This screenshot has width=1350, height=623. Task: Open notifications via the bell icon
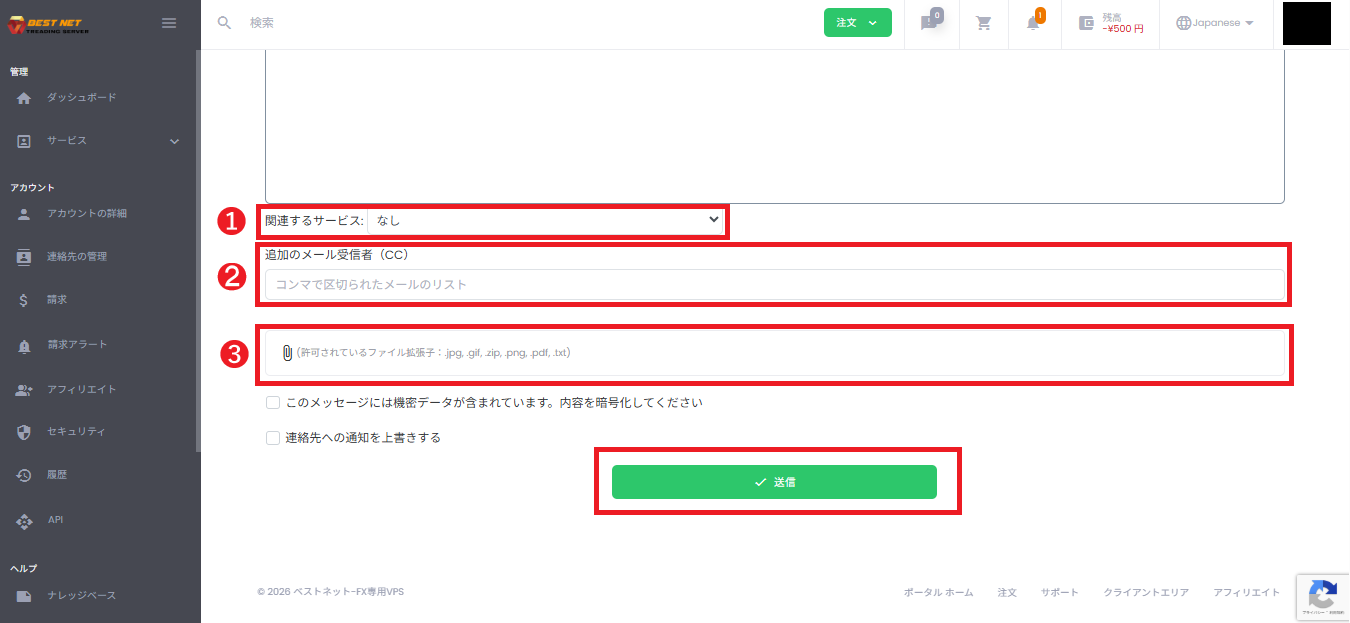(x=1033, y=23)
